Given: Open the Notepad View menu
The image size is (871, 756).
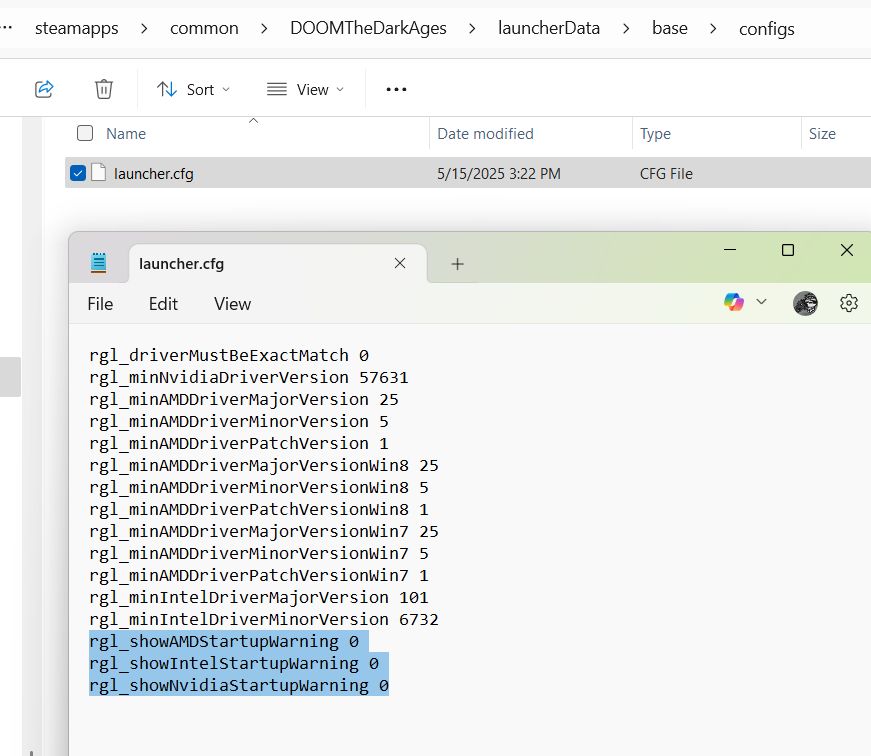Looking at the screenshot, I should (x=232, y=304).
